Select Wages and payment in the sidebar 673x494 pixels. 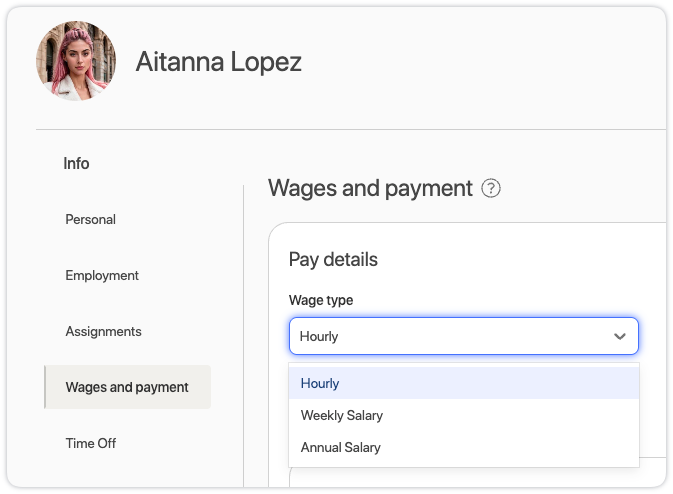click(127, 387)
